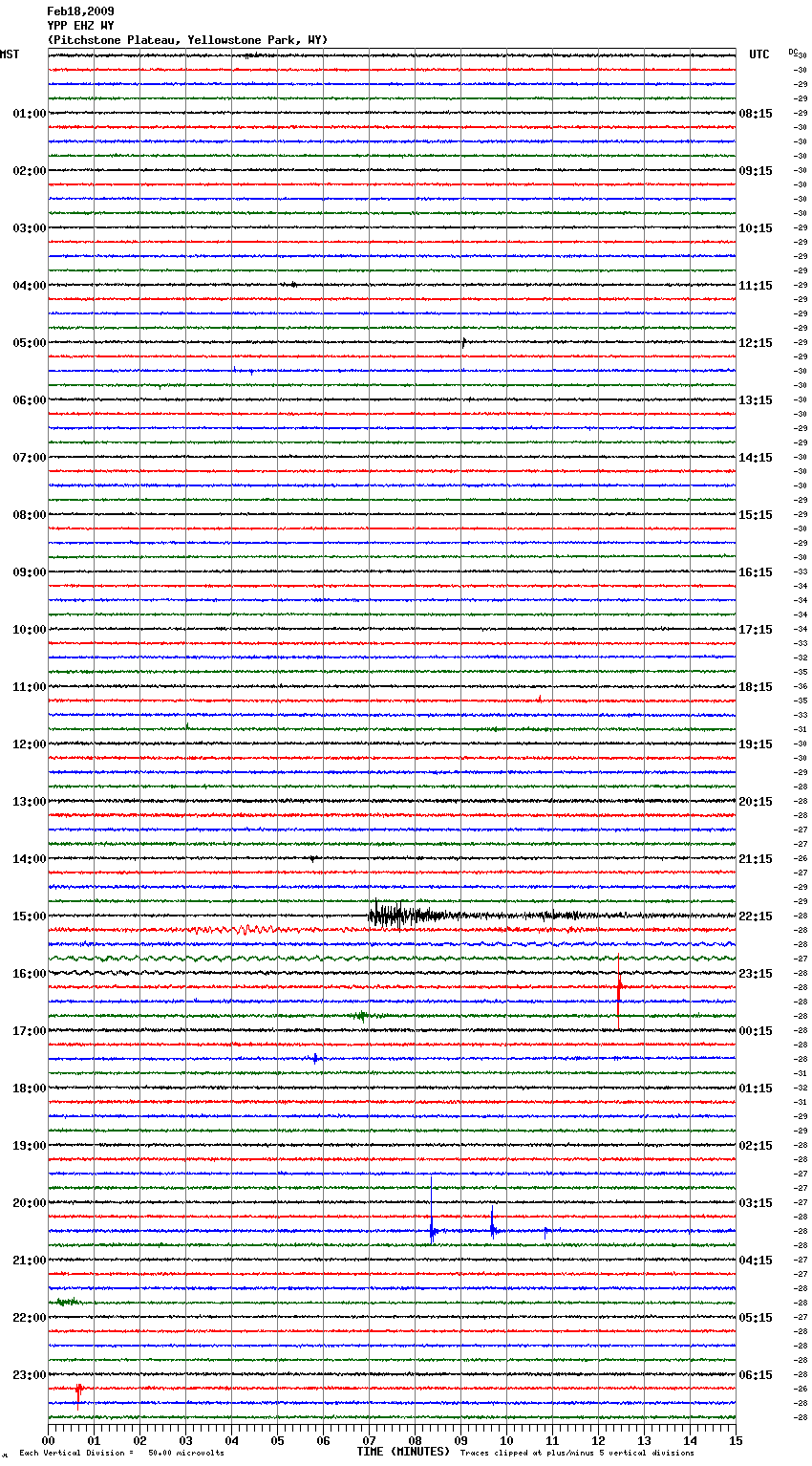
Task: Select the 06:15 UTC time label
Action: [x=756, y=1375]
